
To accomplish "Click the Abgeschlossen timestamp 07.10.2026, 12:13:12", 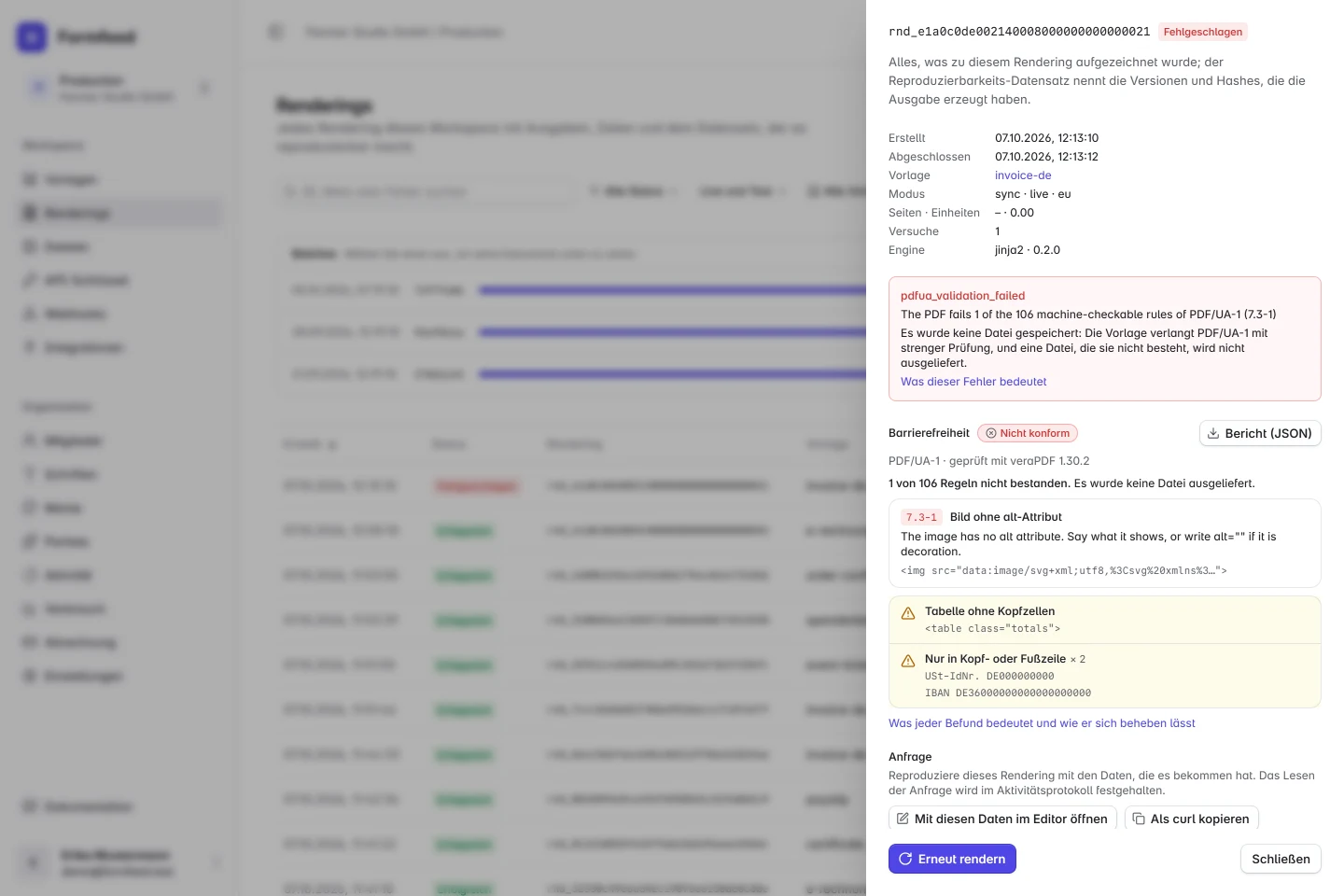I will [1046, 157].
